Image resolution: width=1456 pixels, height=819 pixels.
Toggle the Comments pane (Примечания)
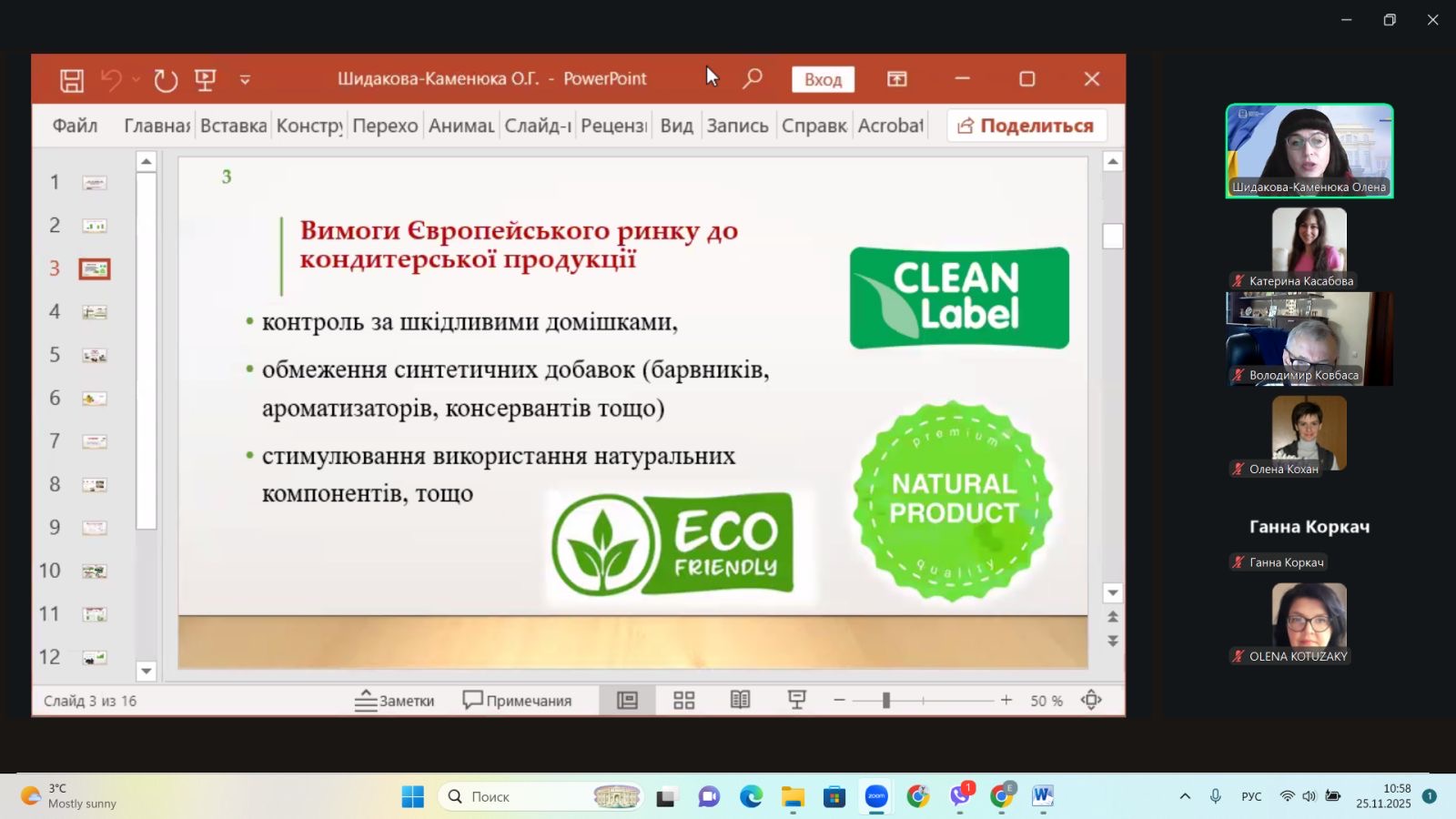click(x=517, y=700)
